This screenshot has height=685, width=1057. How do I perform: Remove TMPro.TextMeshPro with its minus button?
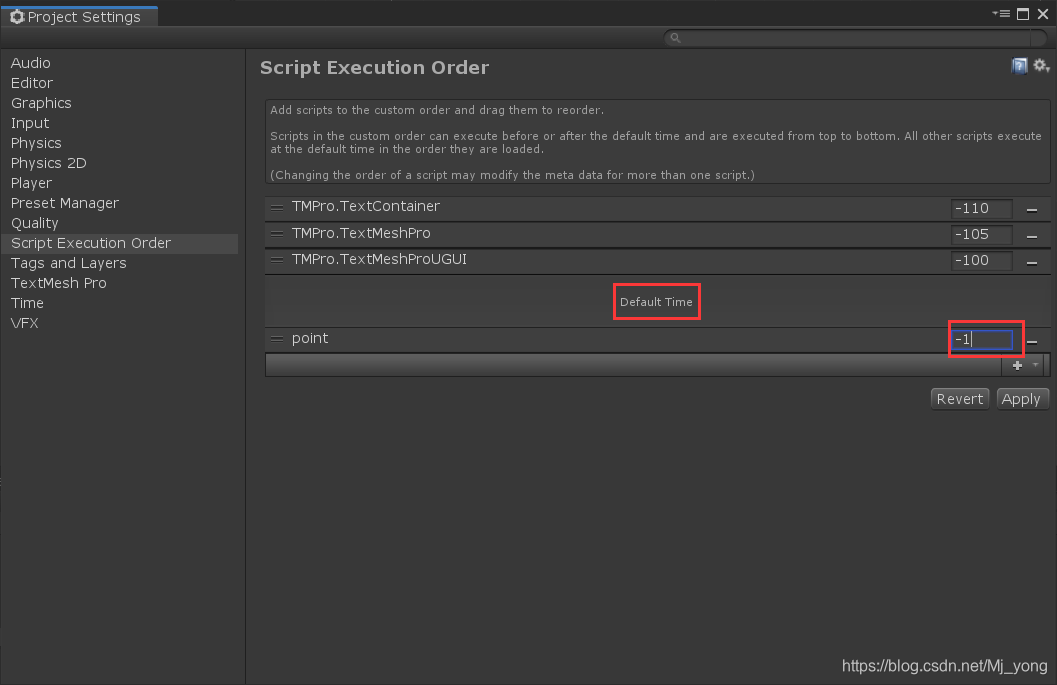coord(1031,236)
